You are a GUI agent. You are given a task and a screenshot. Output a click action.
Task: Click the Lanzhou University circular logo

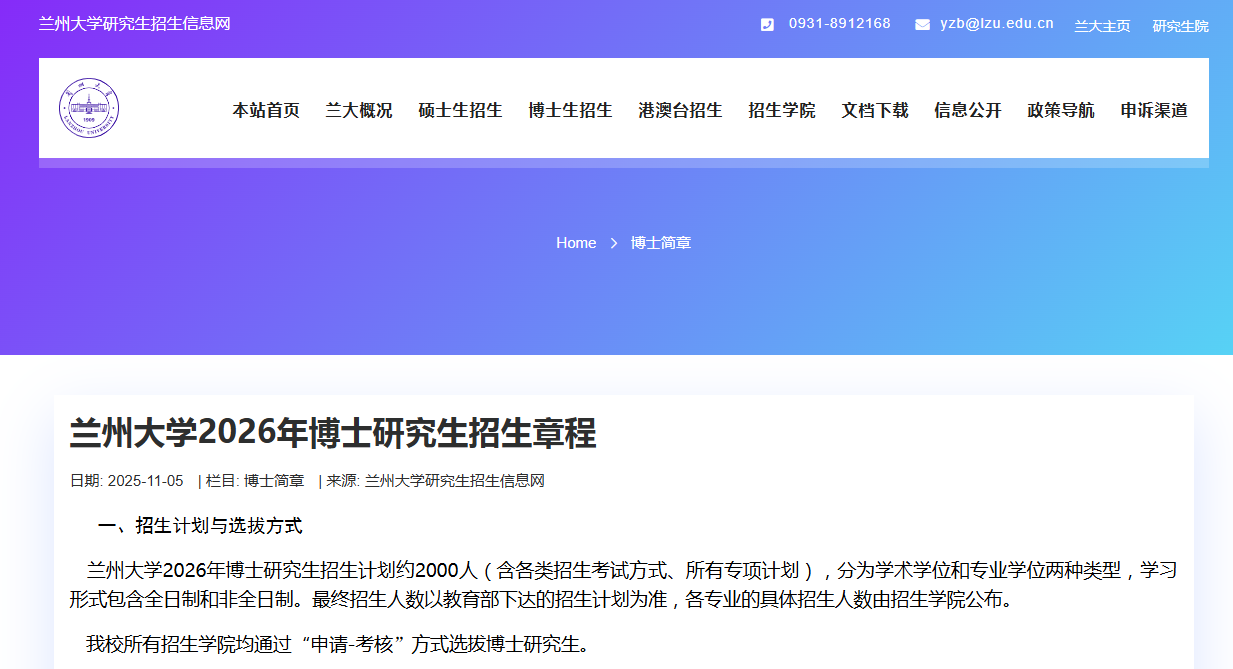(x=88, y=108)
